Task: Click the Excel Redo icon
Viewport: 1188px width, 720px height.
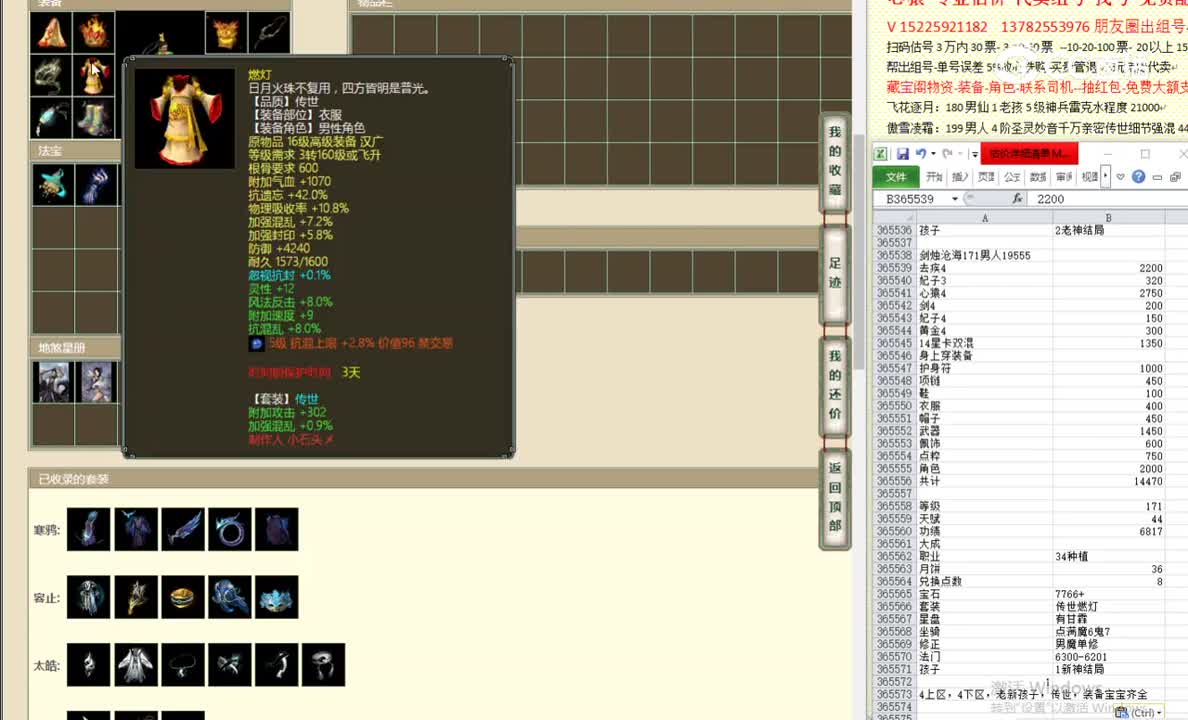Action: pyautogui.click(x=947, y=154)
